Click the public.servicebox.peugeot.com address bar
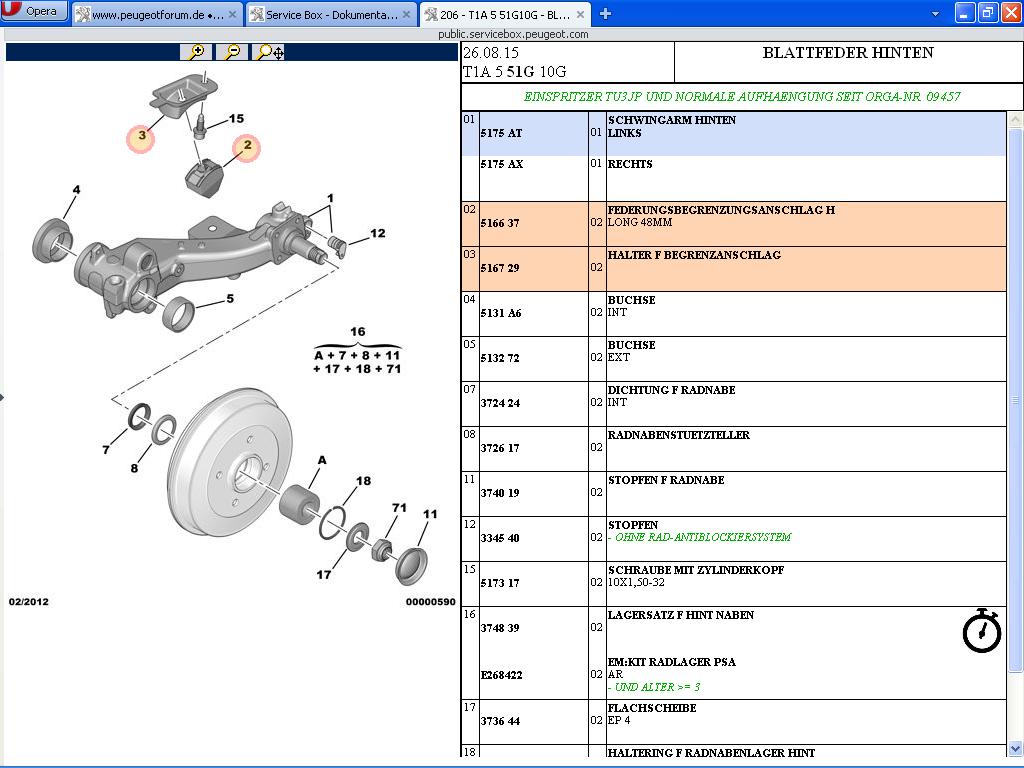 512,34
